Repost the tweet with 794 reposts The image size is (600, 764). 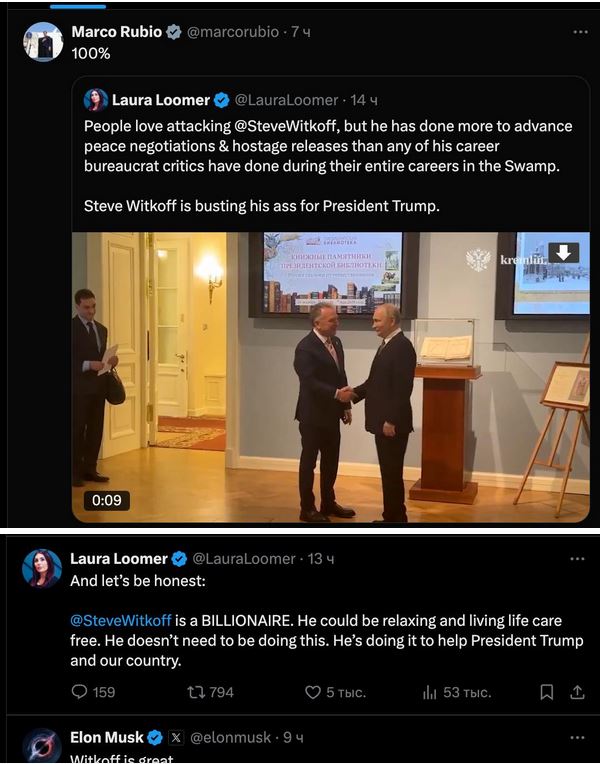(x=196, y=692)
